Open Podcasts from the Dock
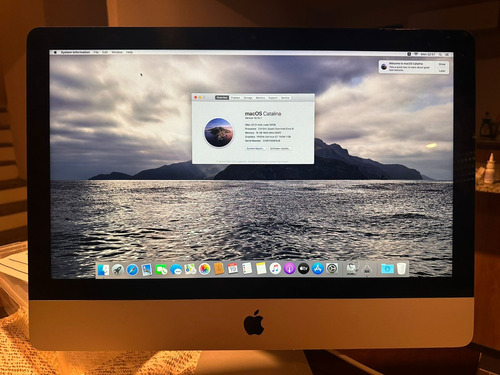 coord(289,268)
